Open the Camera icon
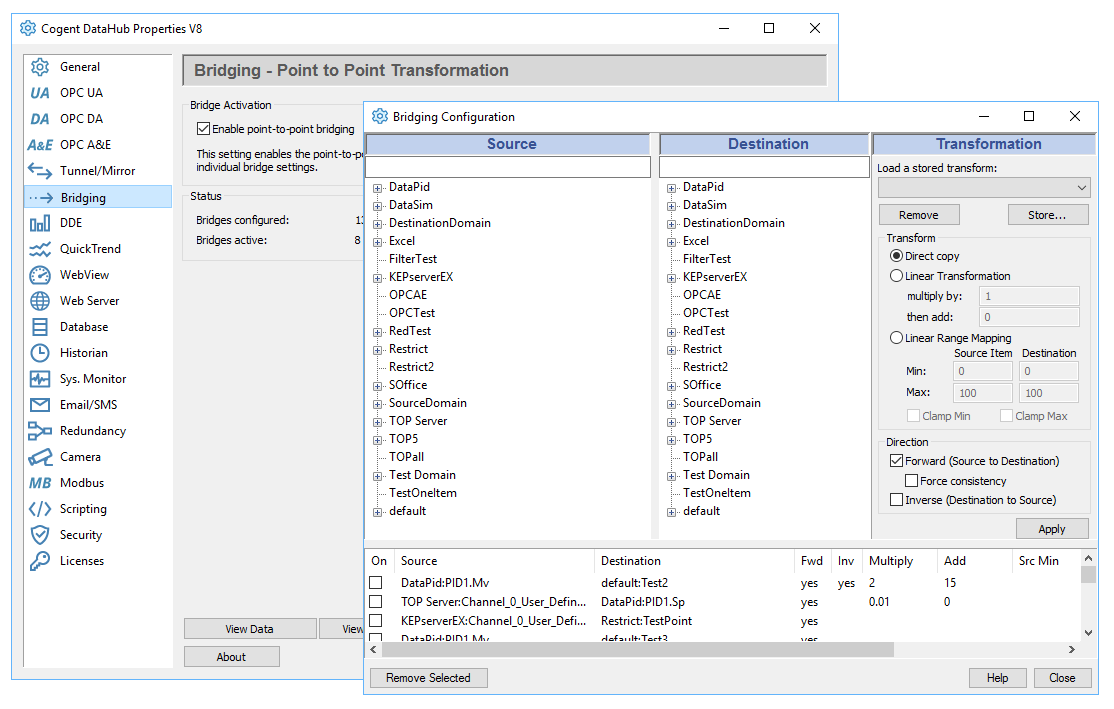The width and height of the screenshot is (1114, 709). tap(40, 457)
